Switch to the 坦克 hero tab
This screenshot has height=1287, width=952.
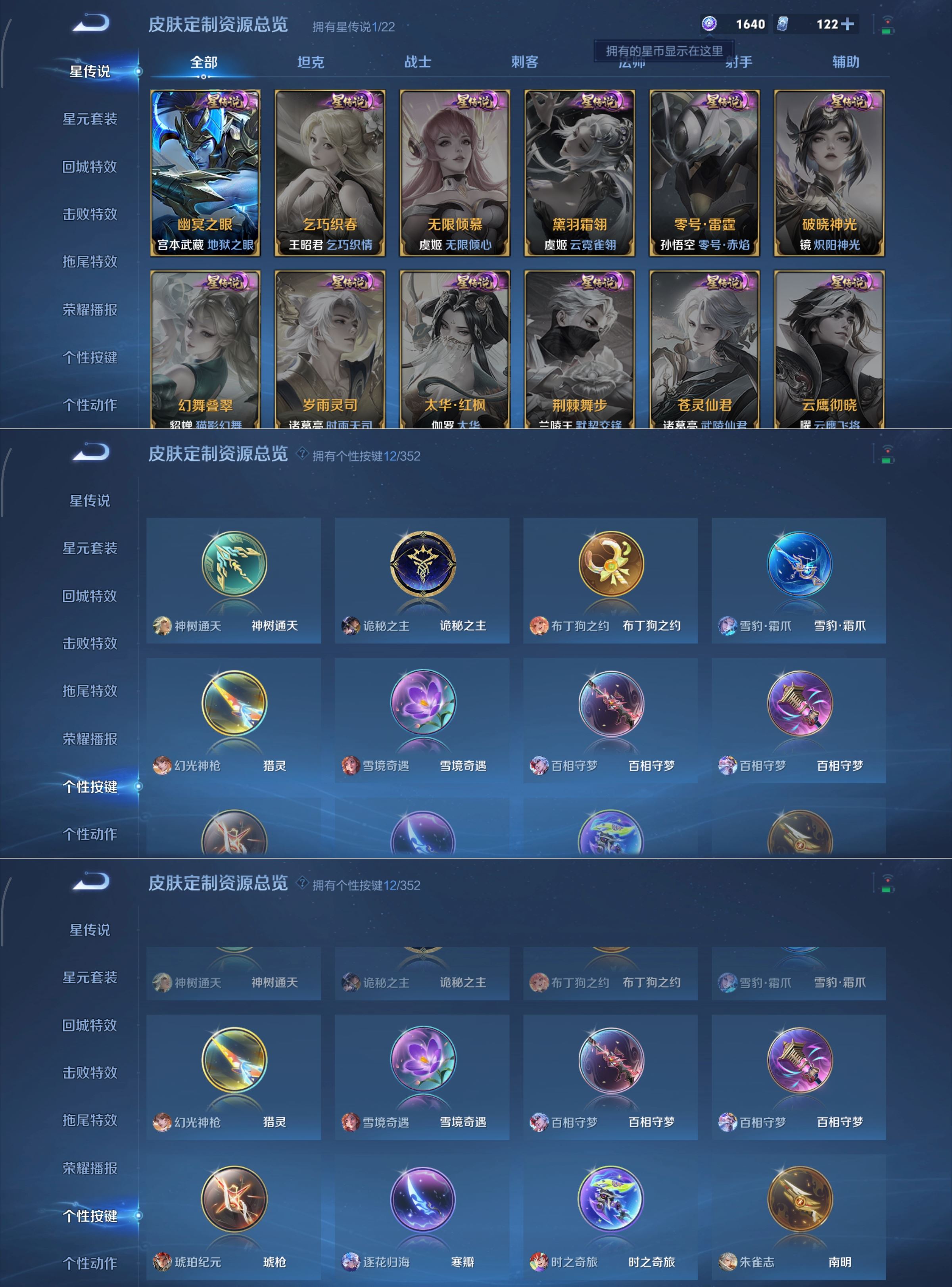coord(311,61)
